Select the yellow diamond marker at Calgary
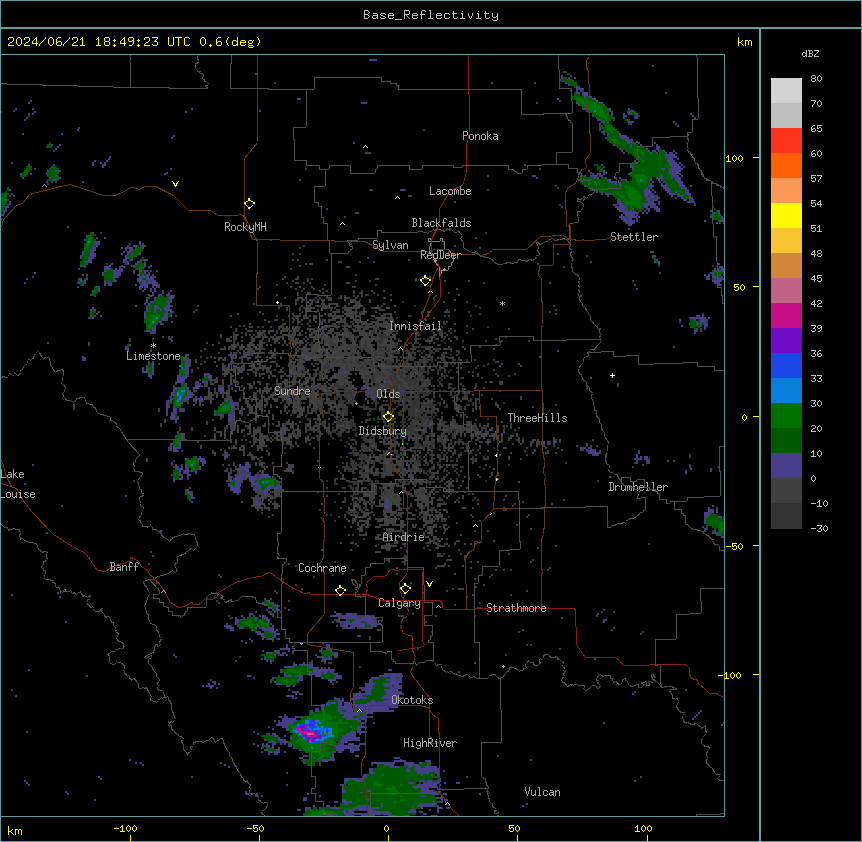The width and height of the screenshot is (862, 842). (405, 589)
